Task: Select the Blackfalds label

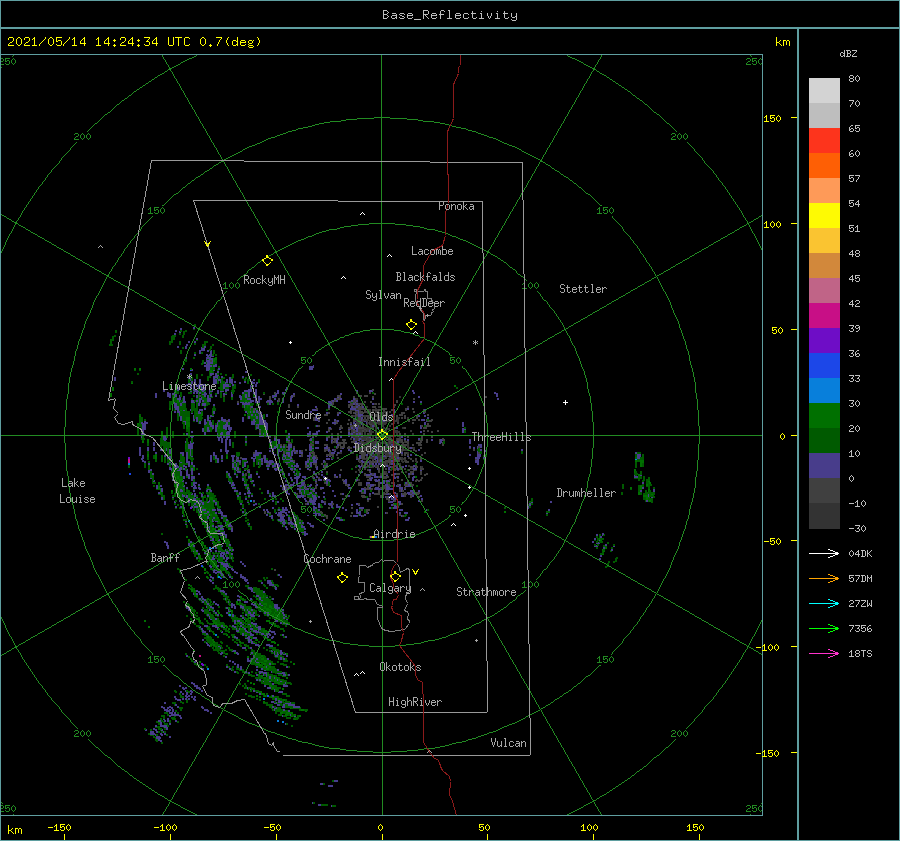Action: [x=425, y=277]
